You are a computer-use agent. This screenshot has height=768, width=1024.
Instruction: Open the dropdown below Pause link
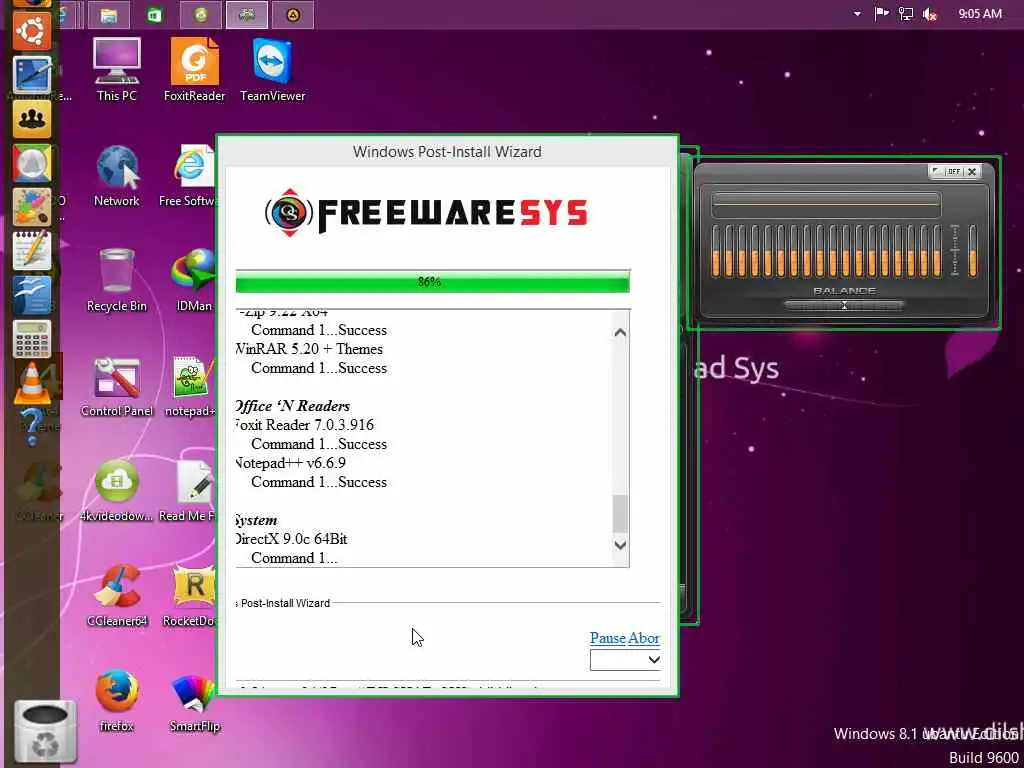pyautogui.click(x=625, y=660)
